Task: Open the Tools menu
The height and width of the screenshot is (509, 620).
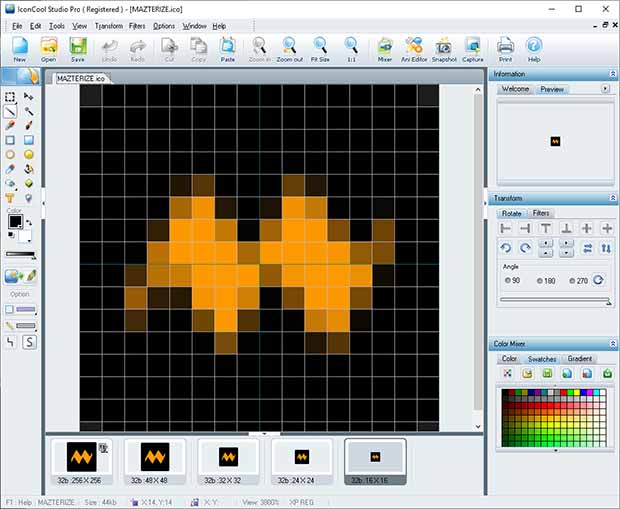Action: [x=57, y=26]
